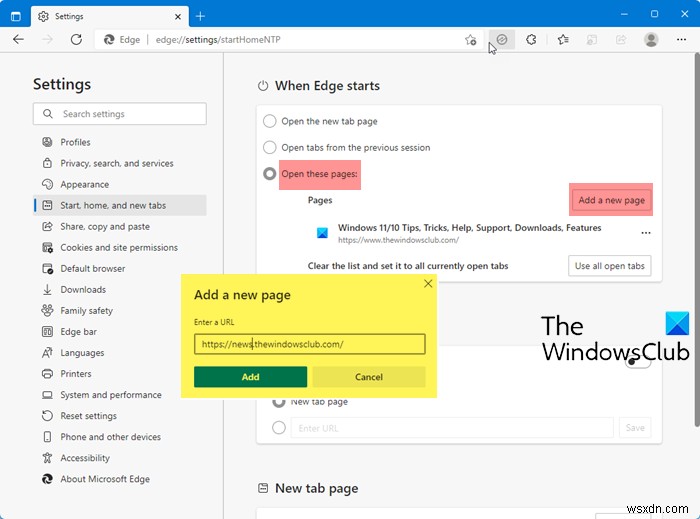Close the Settings tab
This screenshot has height=519, width=700.
coord(178,17)
